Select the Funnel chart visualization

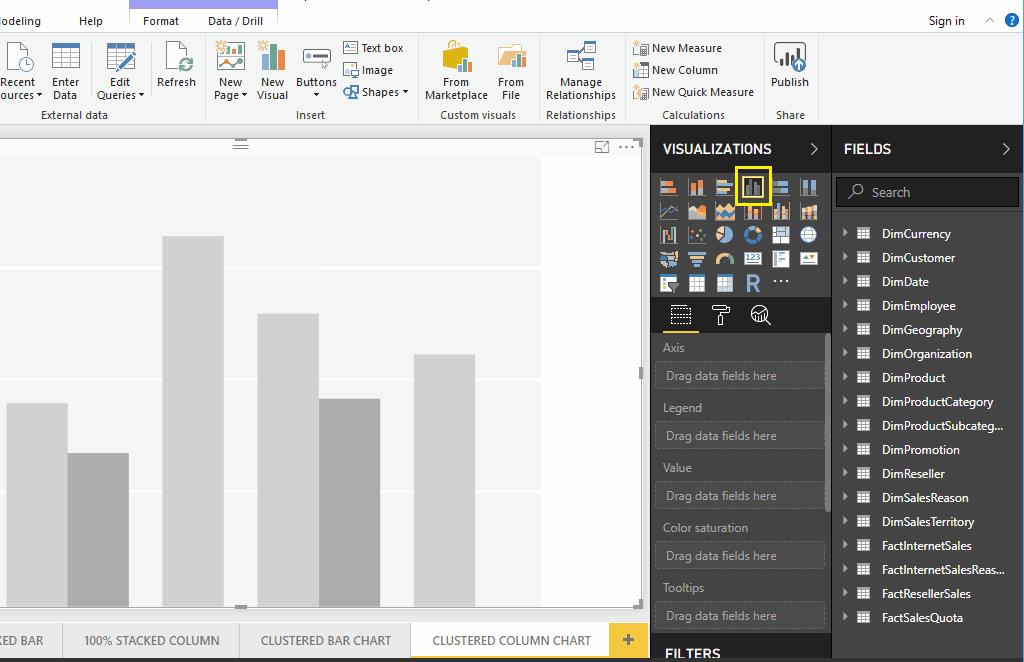(x=697, y=259)
